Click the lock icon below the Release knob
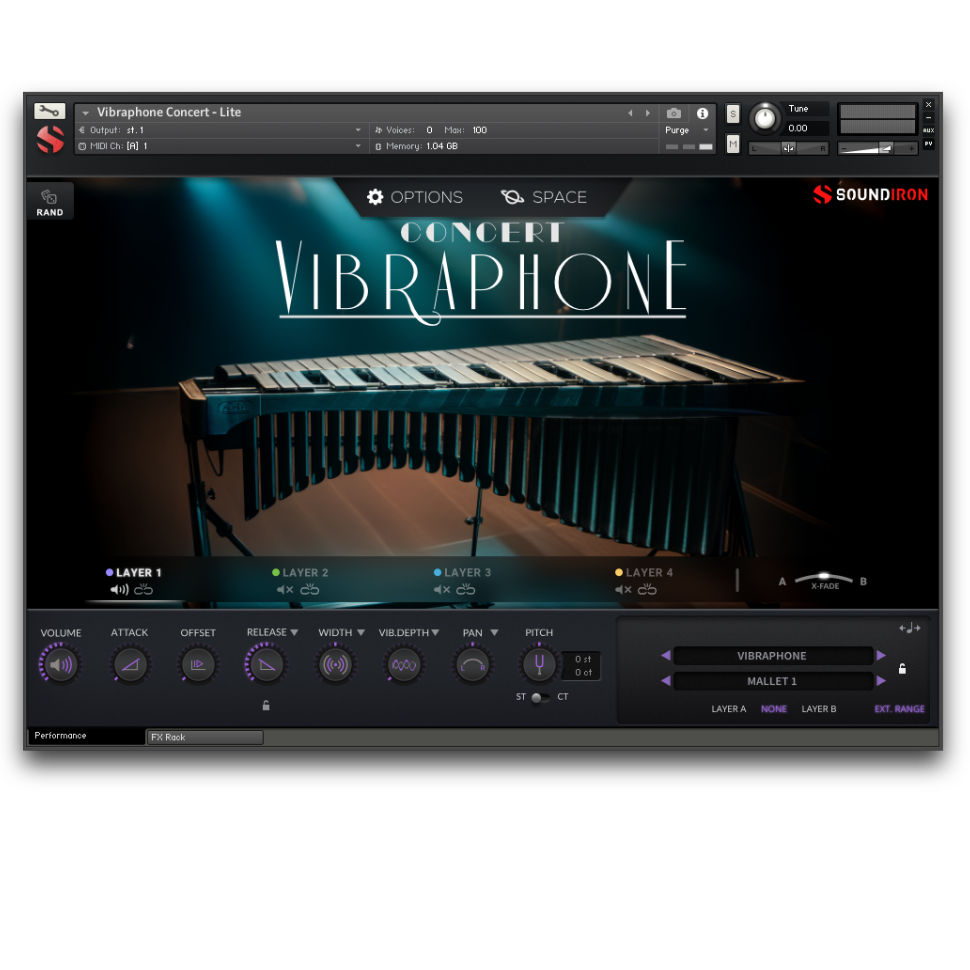Image resolution: width=970 pixels, height=970 pixels. pyautogui.click(x=266, y=705)
